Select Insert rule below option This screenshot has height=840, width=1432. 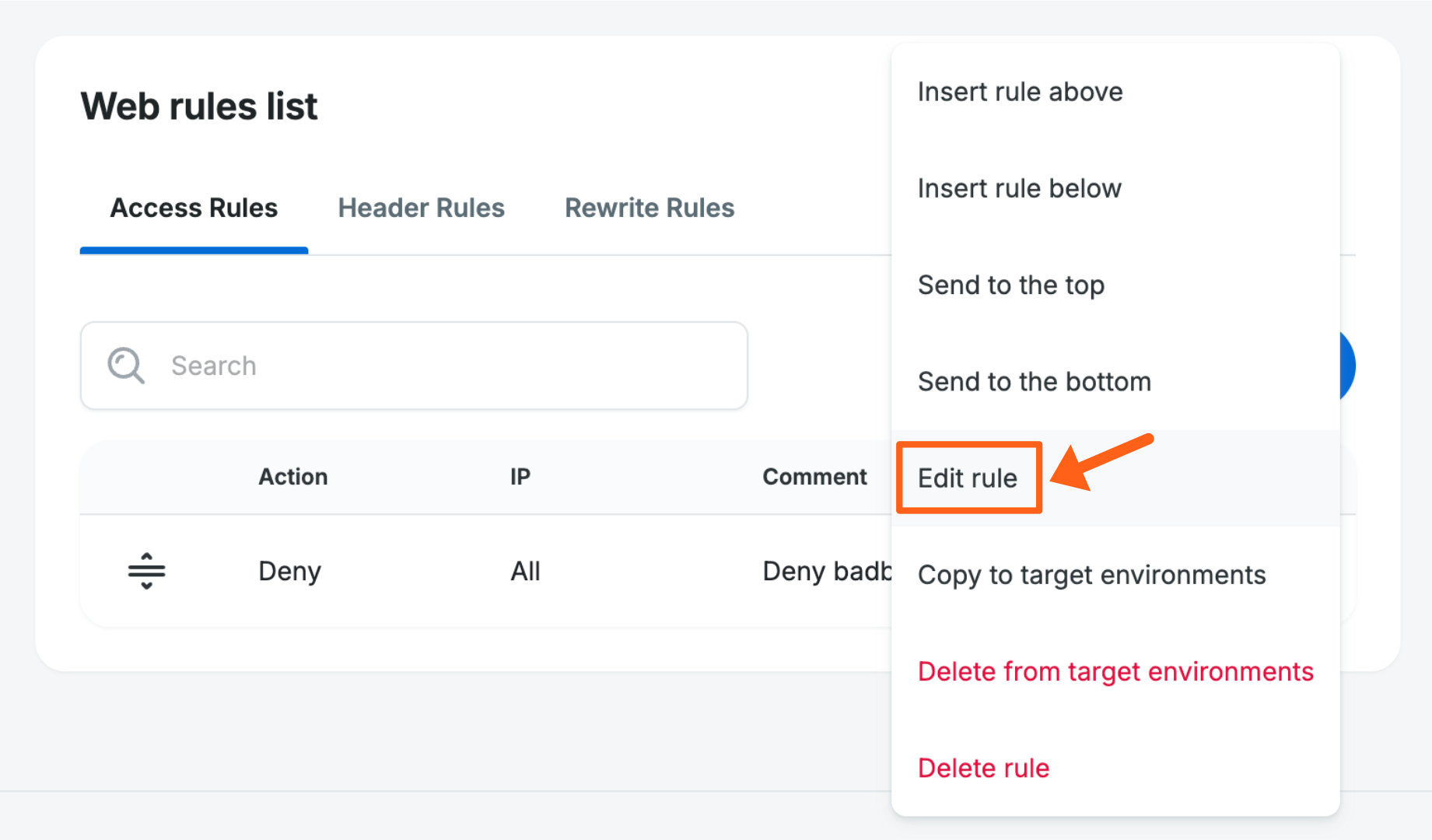click(x=1019, y=188)
